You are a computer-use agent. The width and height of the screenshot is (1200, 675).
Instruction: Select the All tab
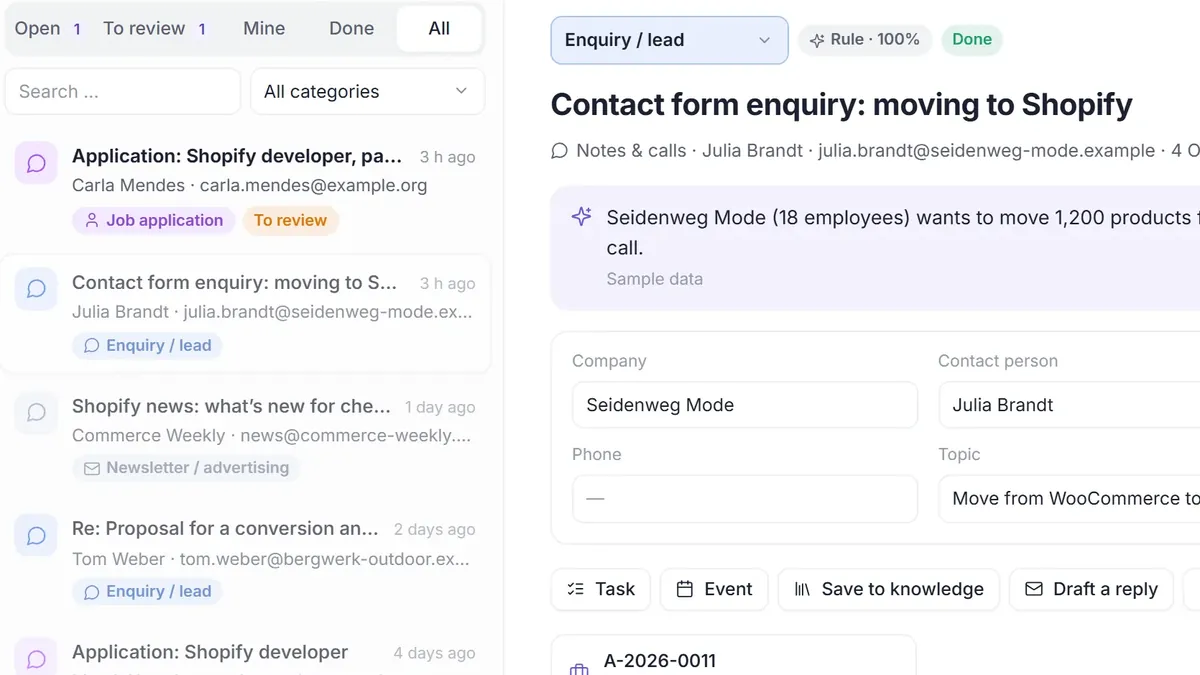coord(439,28)
